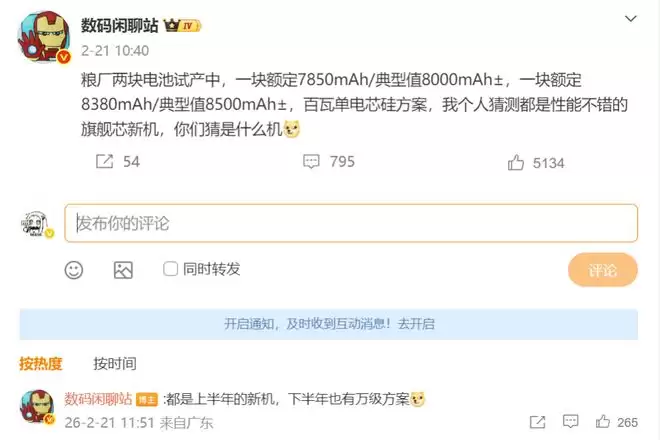The width and height of the screenshot is (660, 440).
Task: Click the post timestamp 2-21 10:40
Action: [x=115, y=51]
